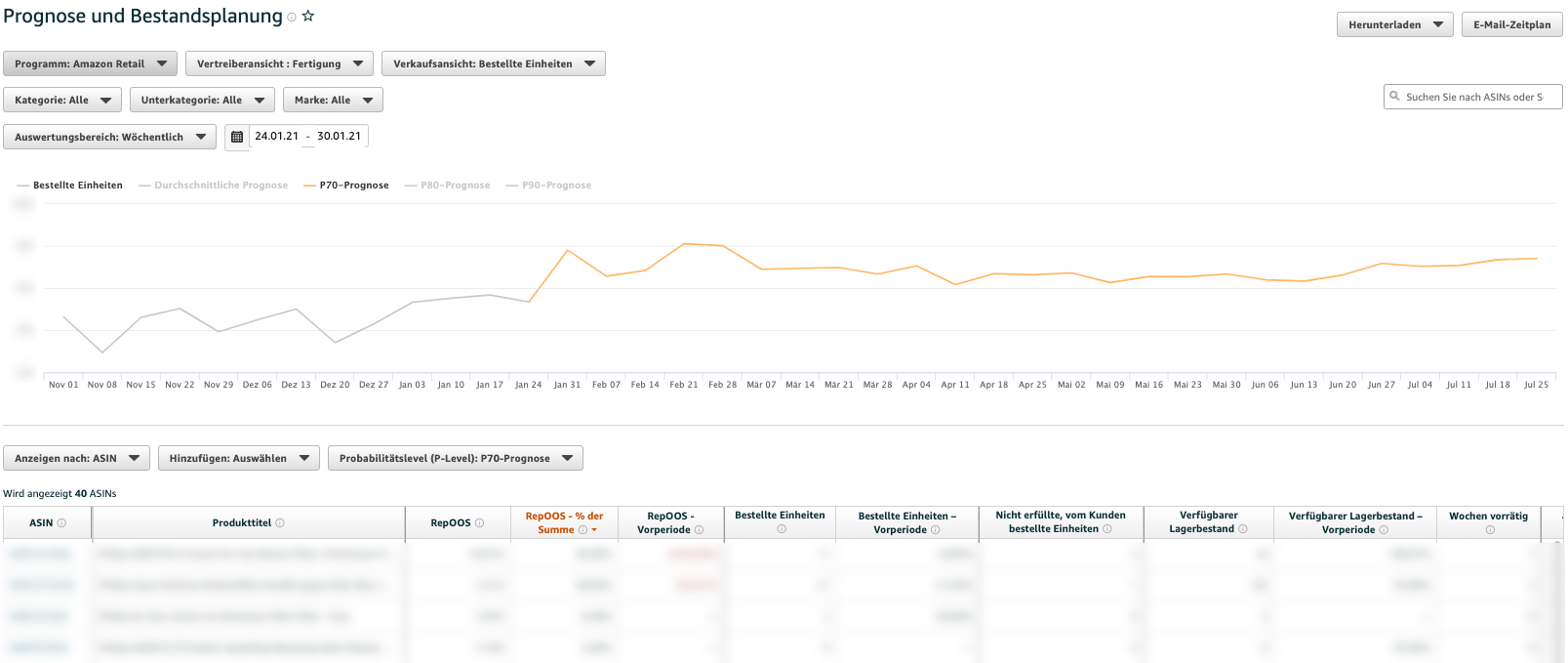Expand the Auswertungsbereich: Wöchentlich dropdown

coord(109,137)
